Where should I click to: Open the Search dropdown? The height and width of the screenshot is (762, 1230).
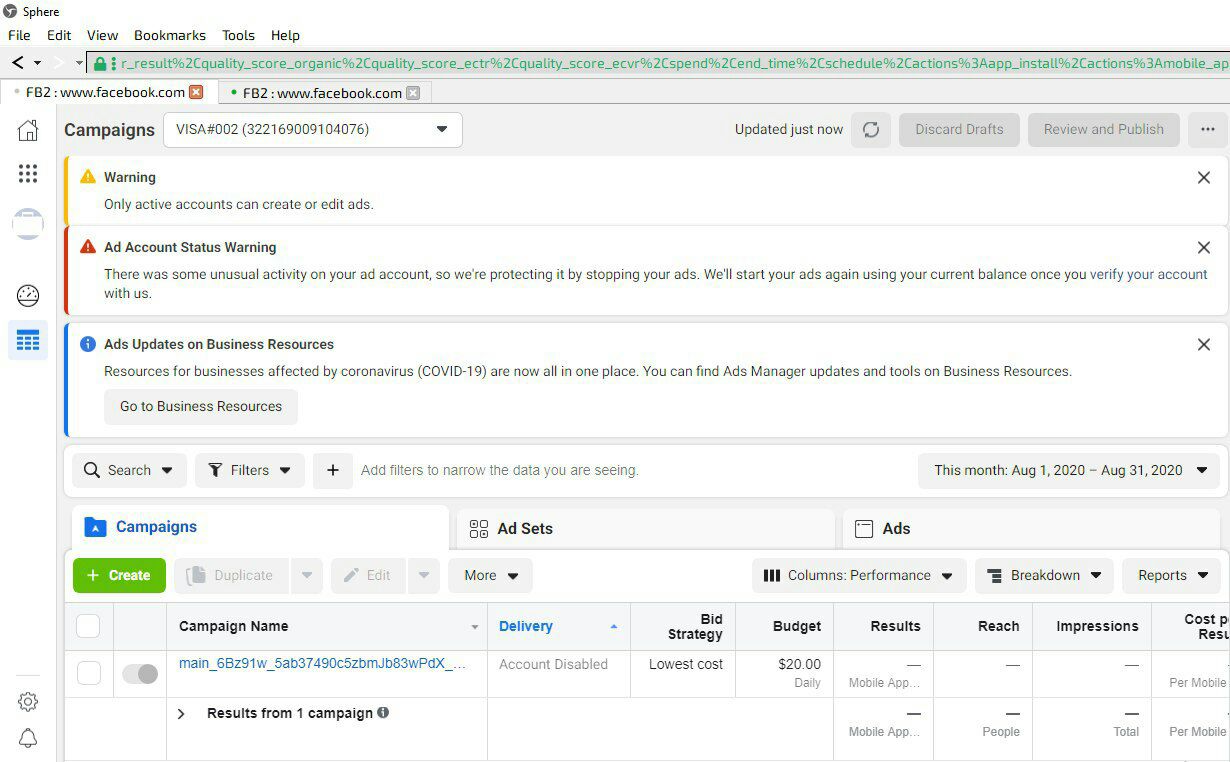pyautogui.click(x=129, y=470)
